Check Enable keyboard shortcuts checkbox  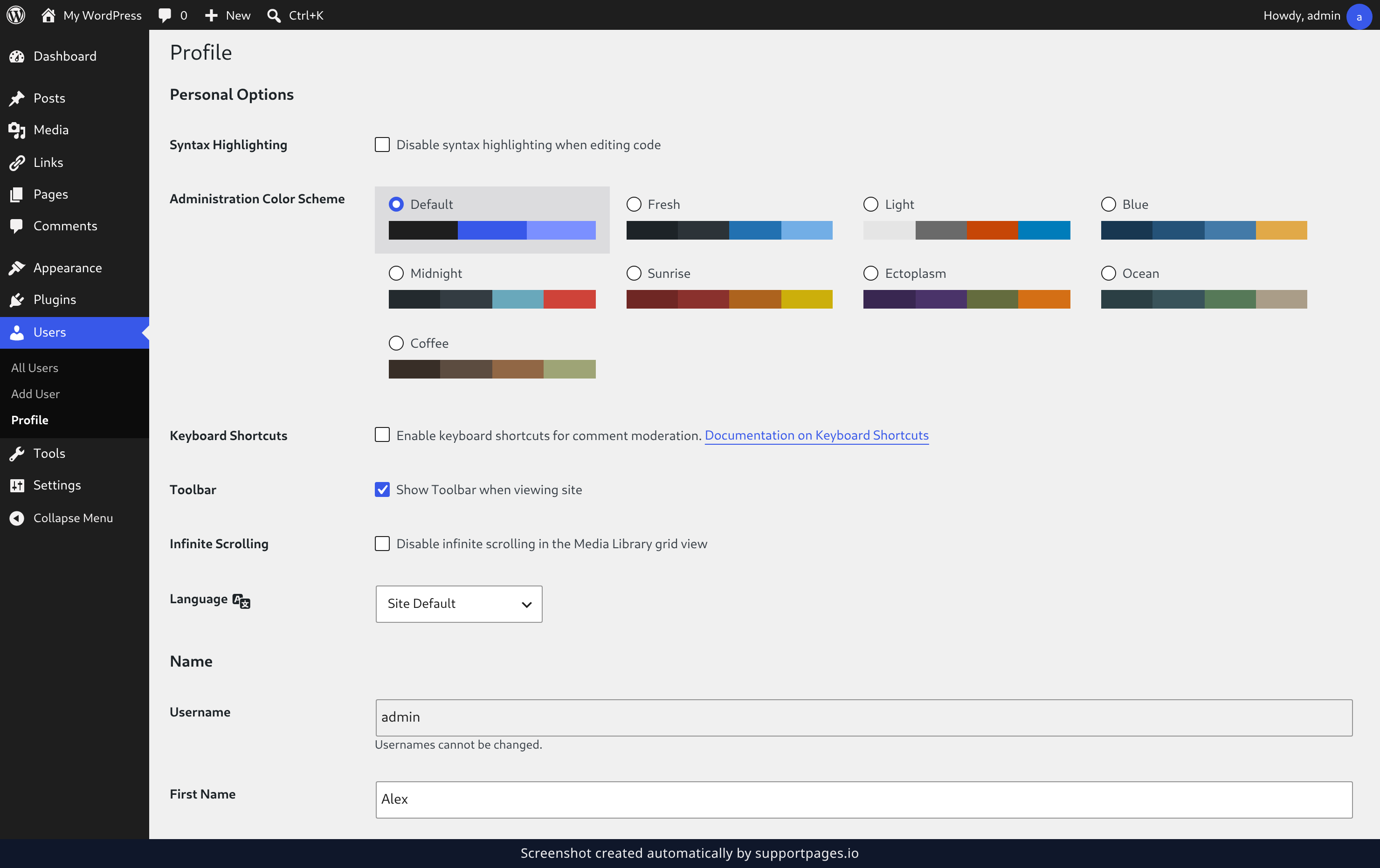382,435
